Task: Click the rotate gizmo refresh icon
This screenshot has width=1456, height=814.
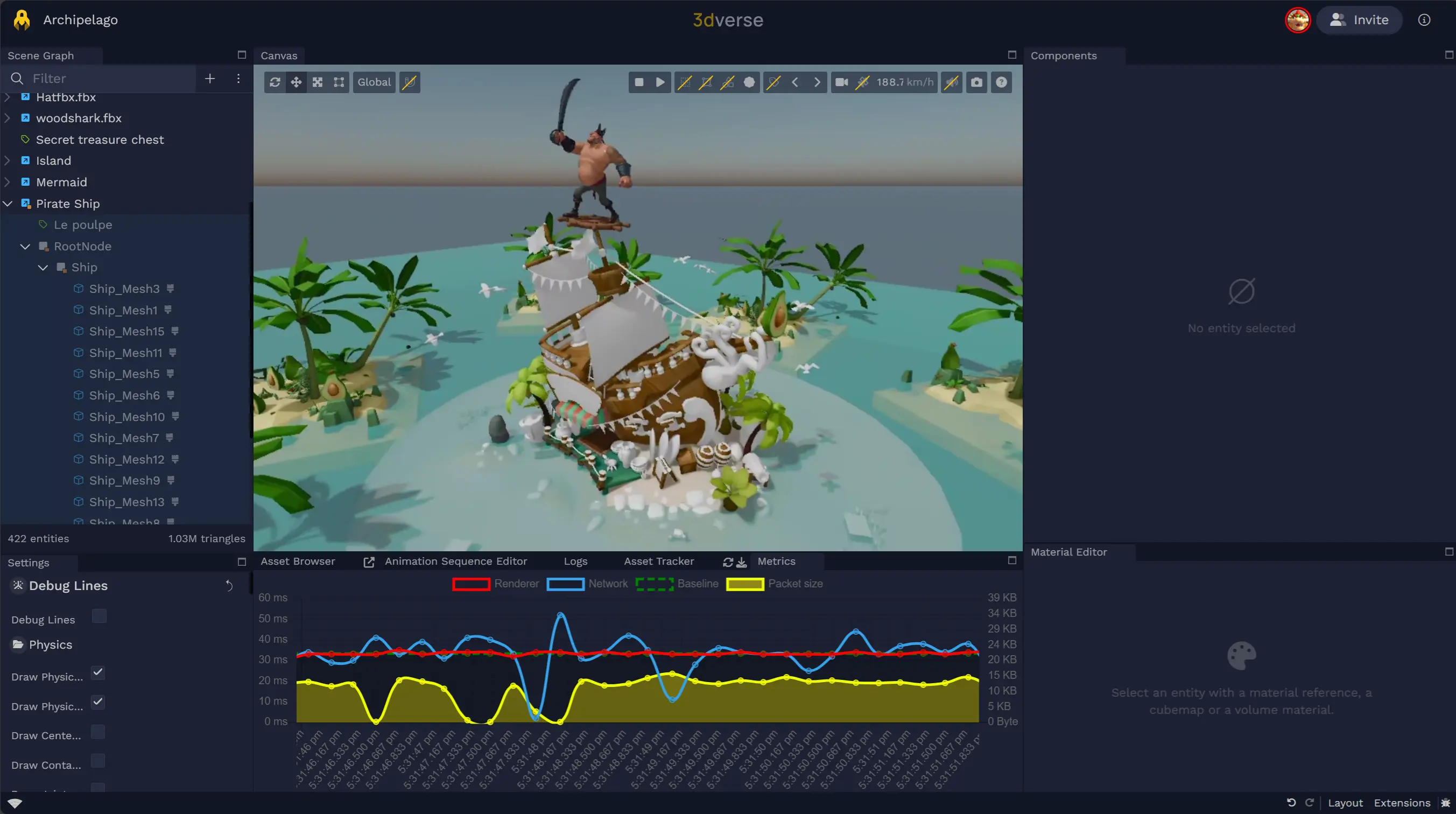Action: (275, 82)
